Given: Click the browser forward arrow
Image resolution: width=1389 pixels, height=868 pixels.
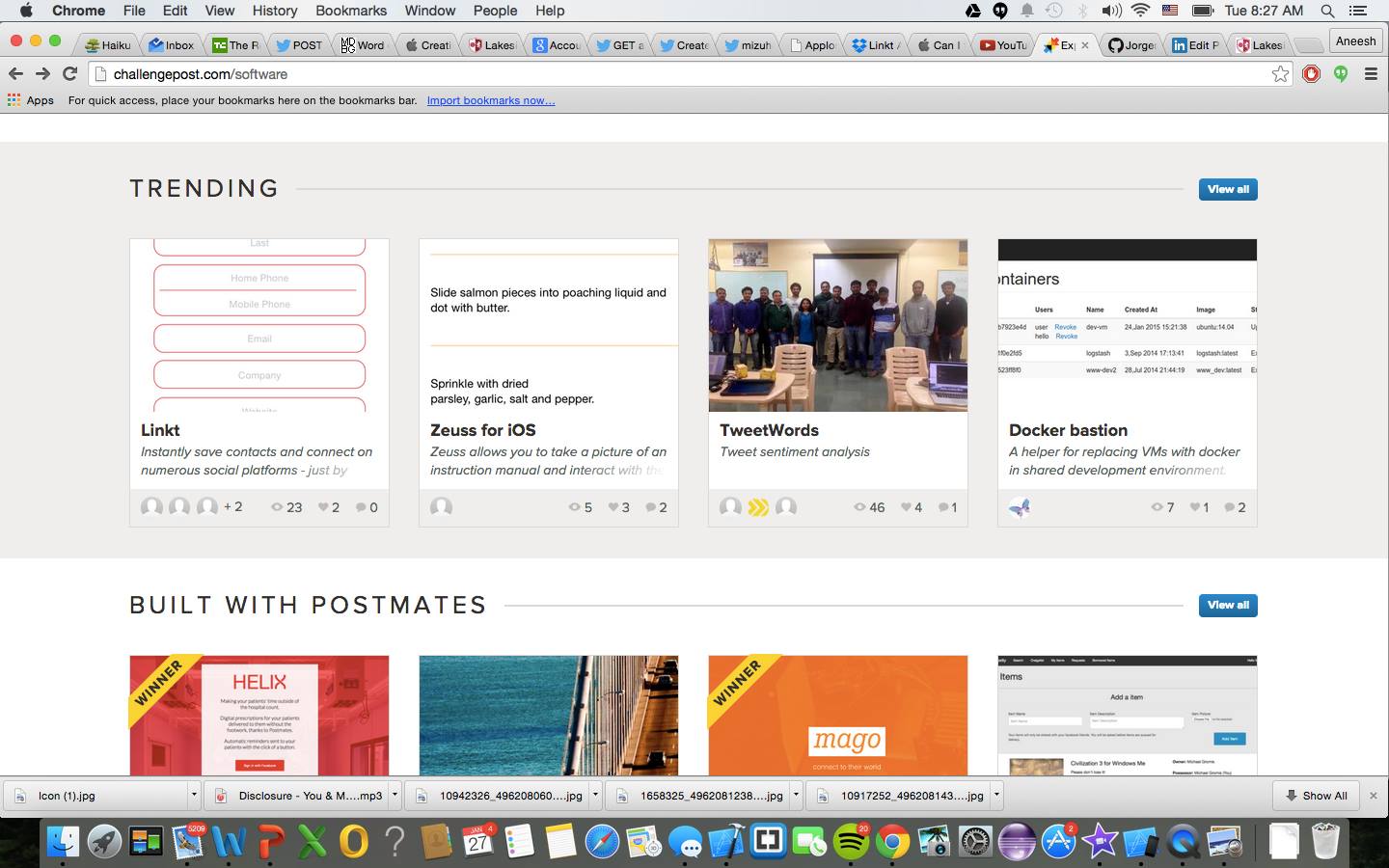Looking at the screenshot, I should 42,74.
